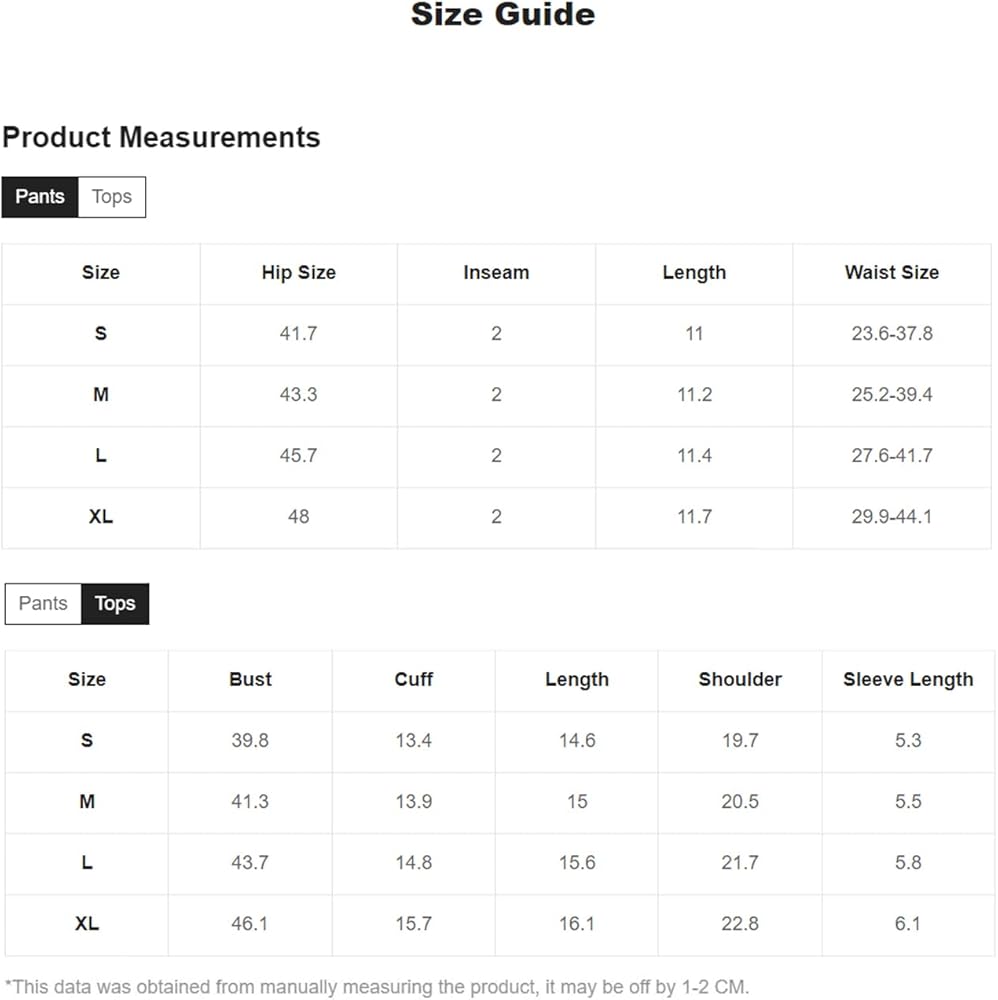Click the 6.1 sleeve length cell
Screen dimensions: 998x1000
908,924
